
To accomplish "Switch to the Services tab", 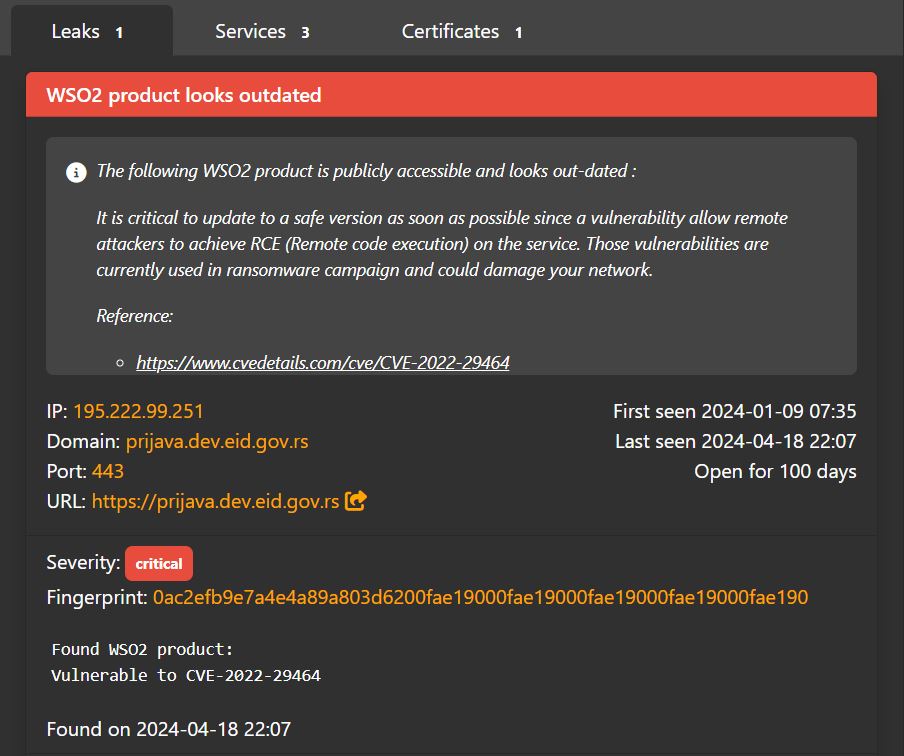I will point(262,31).
